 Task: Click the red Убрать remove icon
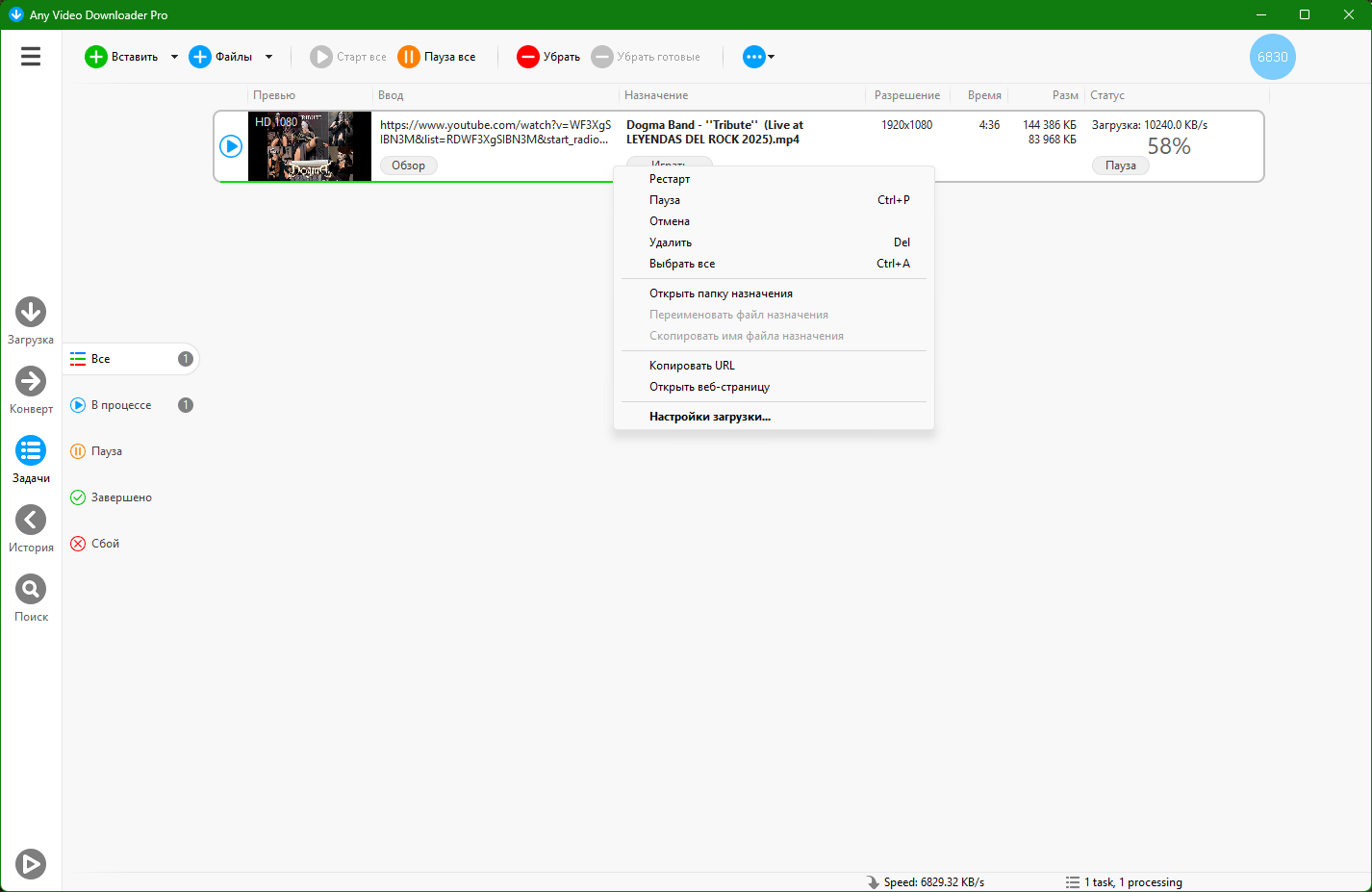pyautogui.click(x=527, y=57)
